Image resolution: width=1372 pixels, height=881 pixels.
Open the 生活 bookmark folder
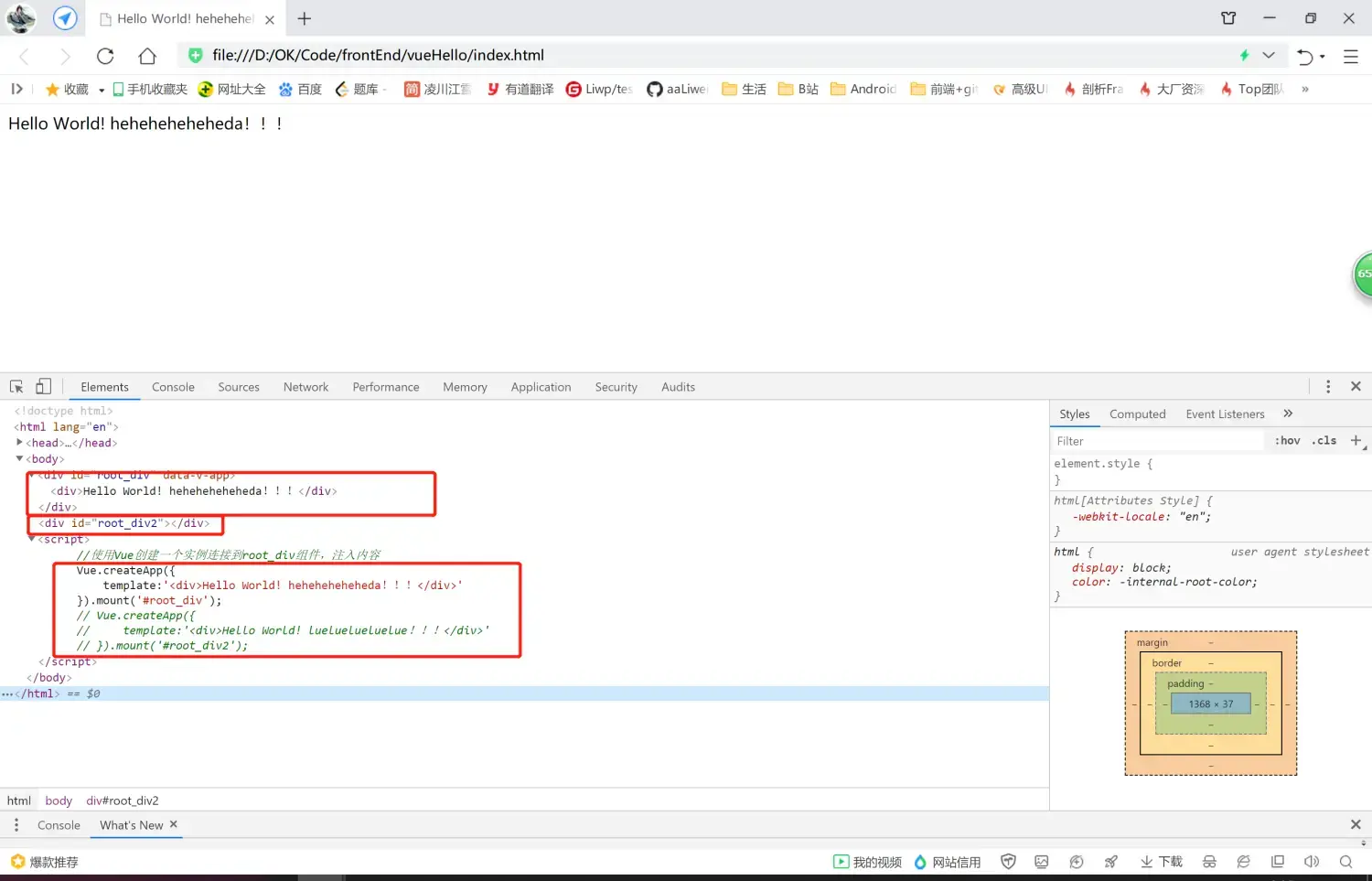744,89
